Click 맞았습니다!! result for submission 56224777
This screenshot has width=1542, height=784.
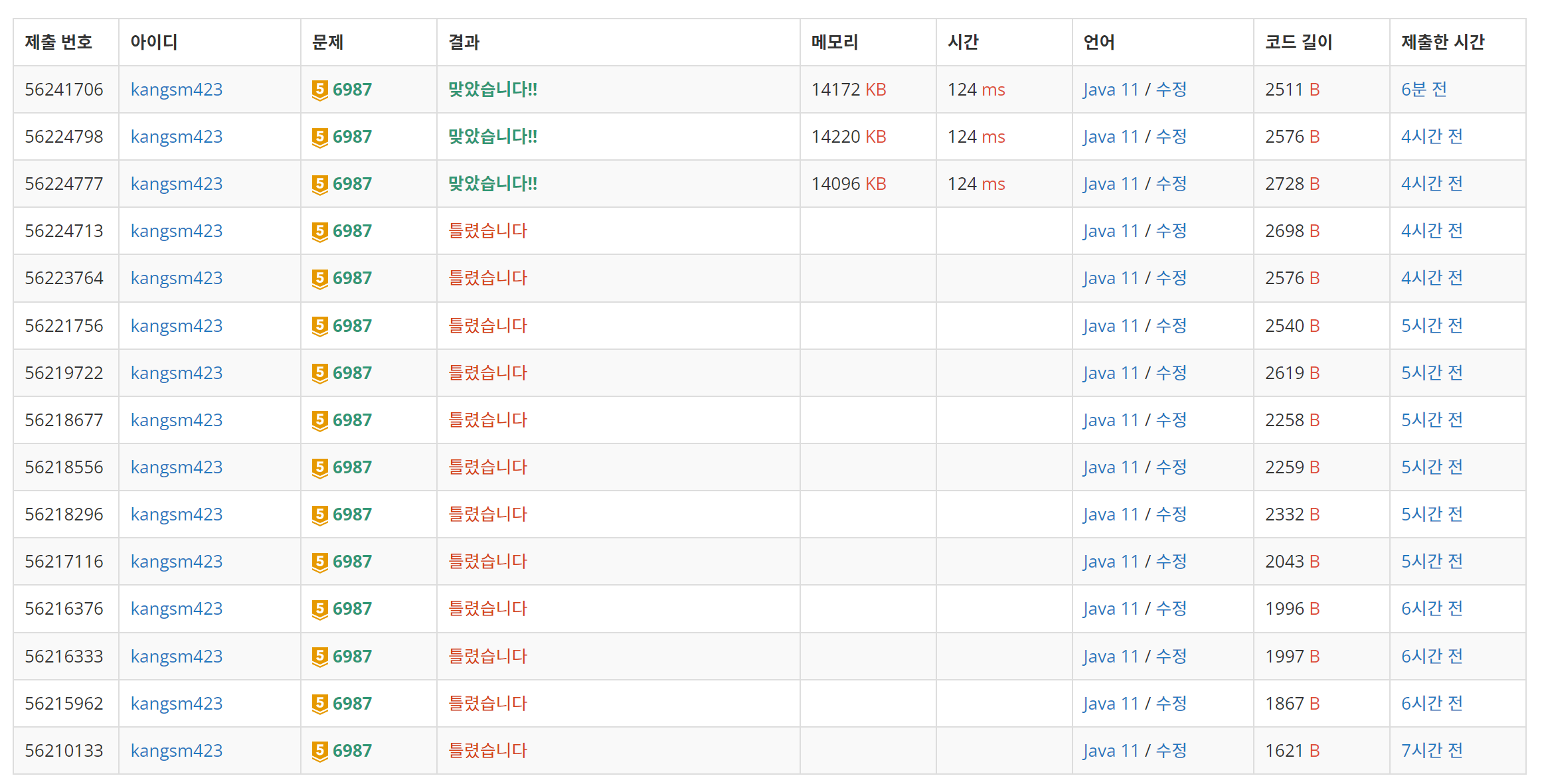[492, 184]
